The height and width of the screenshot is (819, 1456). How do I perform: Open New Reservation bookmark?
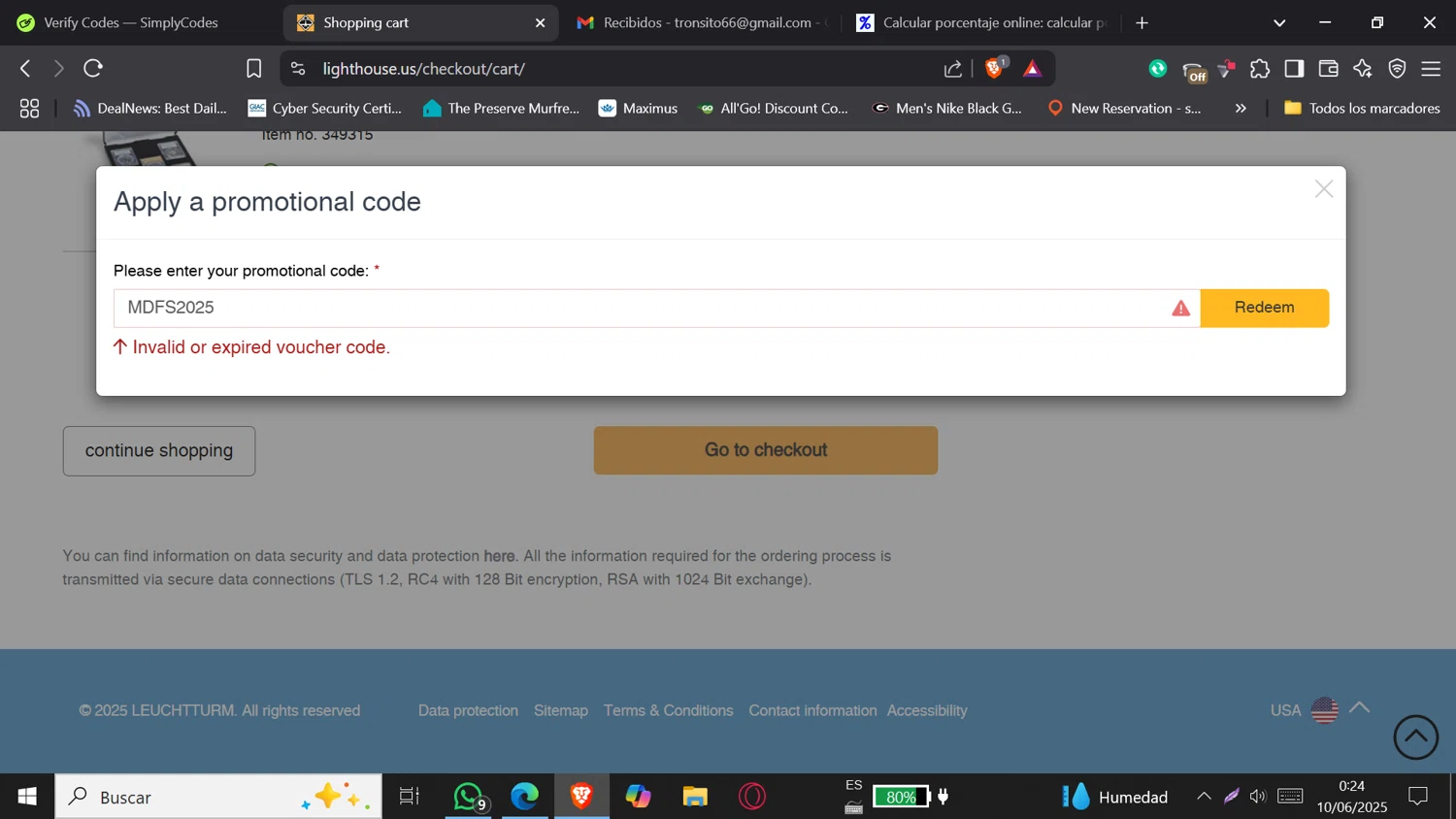click(x=1124, y=109)
